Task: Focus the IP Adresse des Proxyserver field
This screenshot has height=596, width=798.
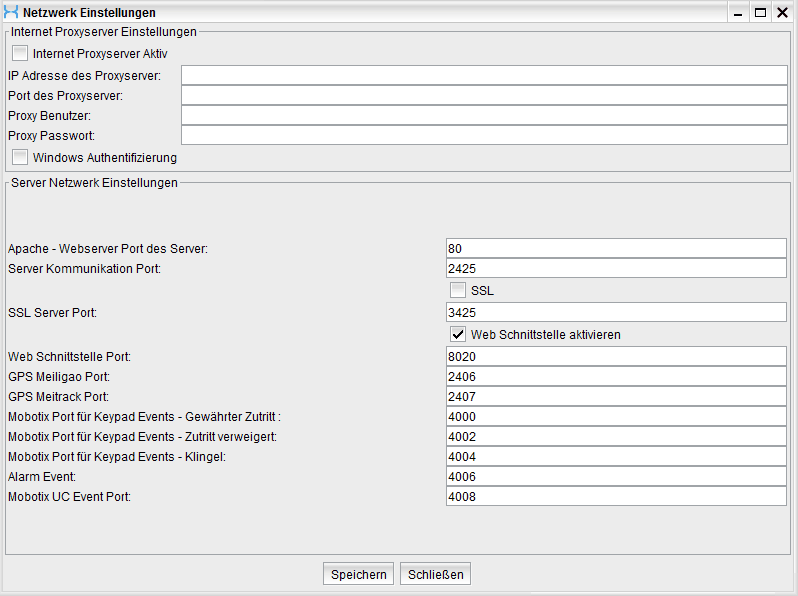Action: point(484,76)
